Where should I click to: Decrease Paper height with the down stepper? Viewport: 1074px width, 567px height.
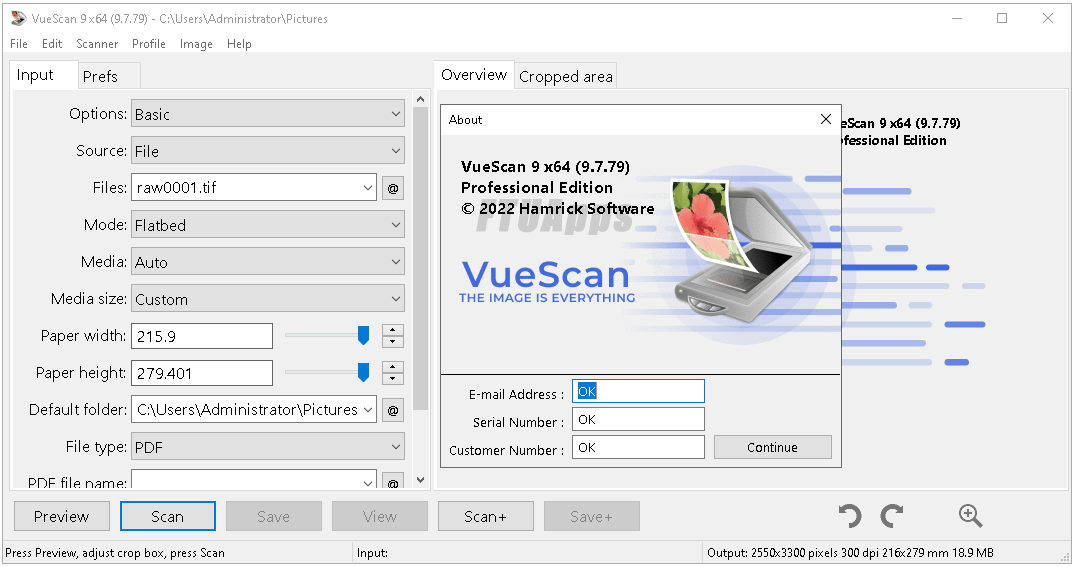coord(392,379)
